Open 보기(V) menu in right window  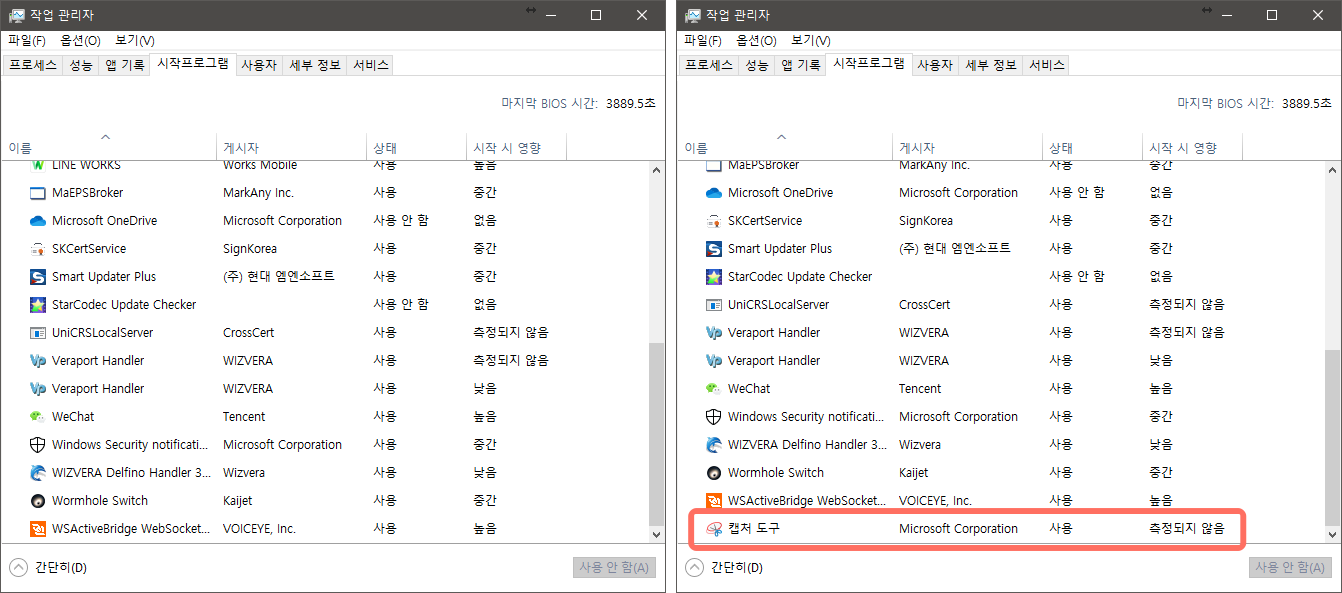[811, 41]
